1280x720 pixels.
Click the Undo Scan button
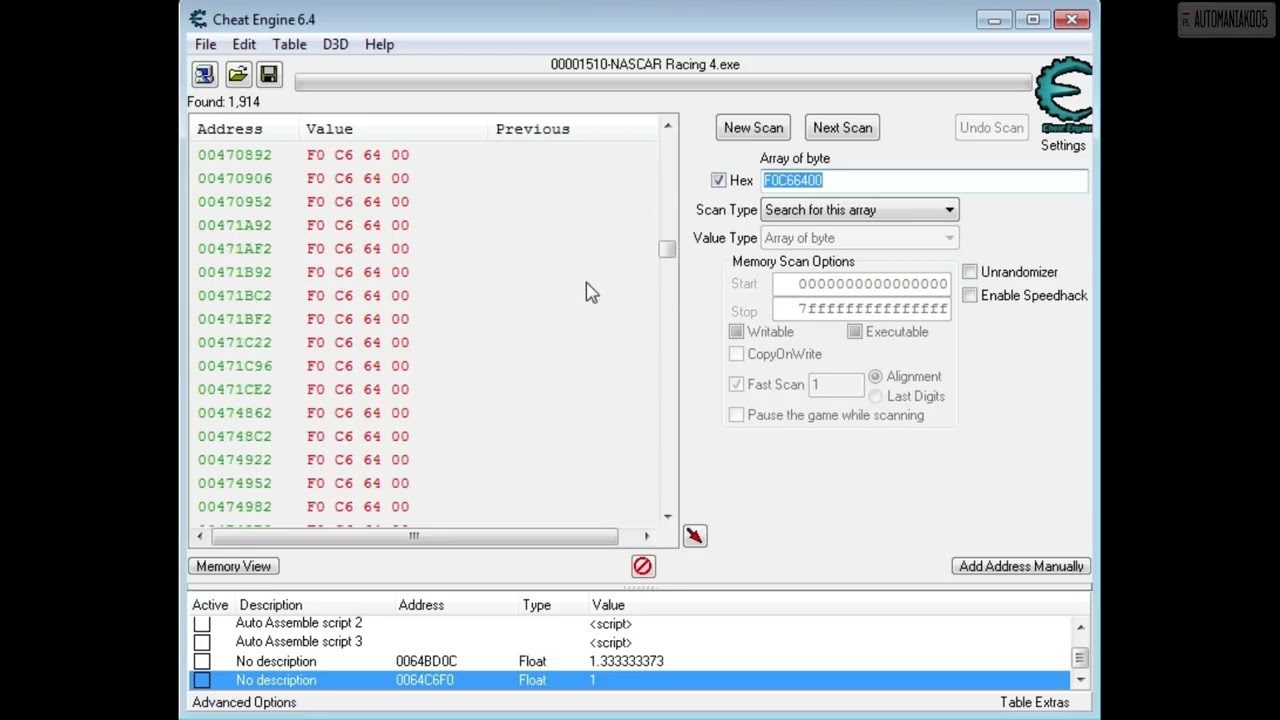click(x=991, y=128)
